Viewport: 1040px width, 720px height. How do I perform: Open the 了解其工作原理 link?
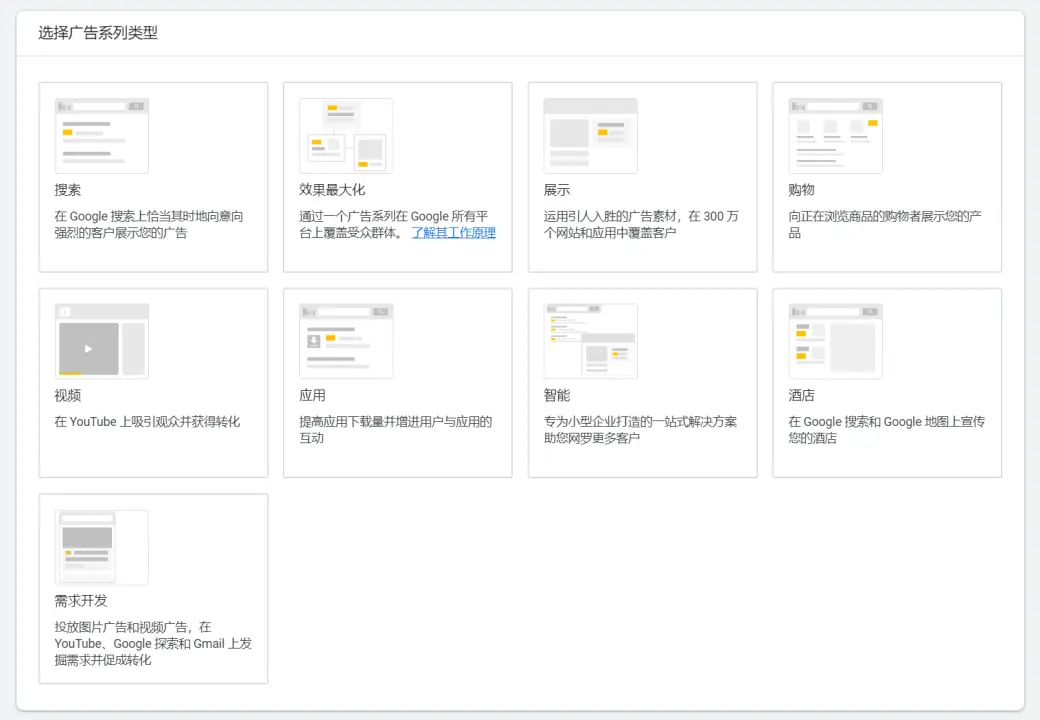(x=454, y=233)
